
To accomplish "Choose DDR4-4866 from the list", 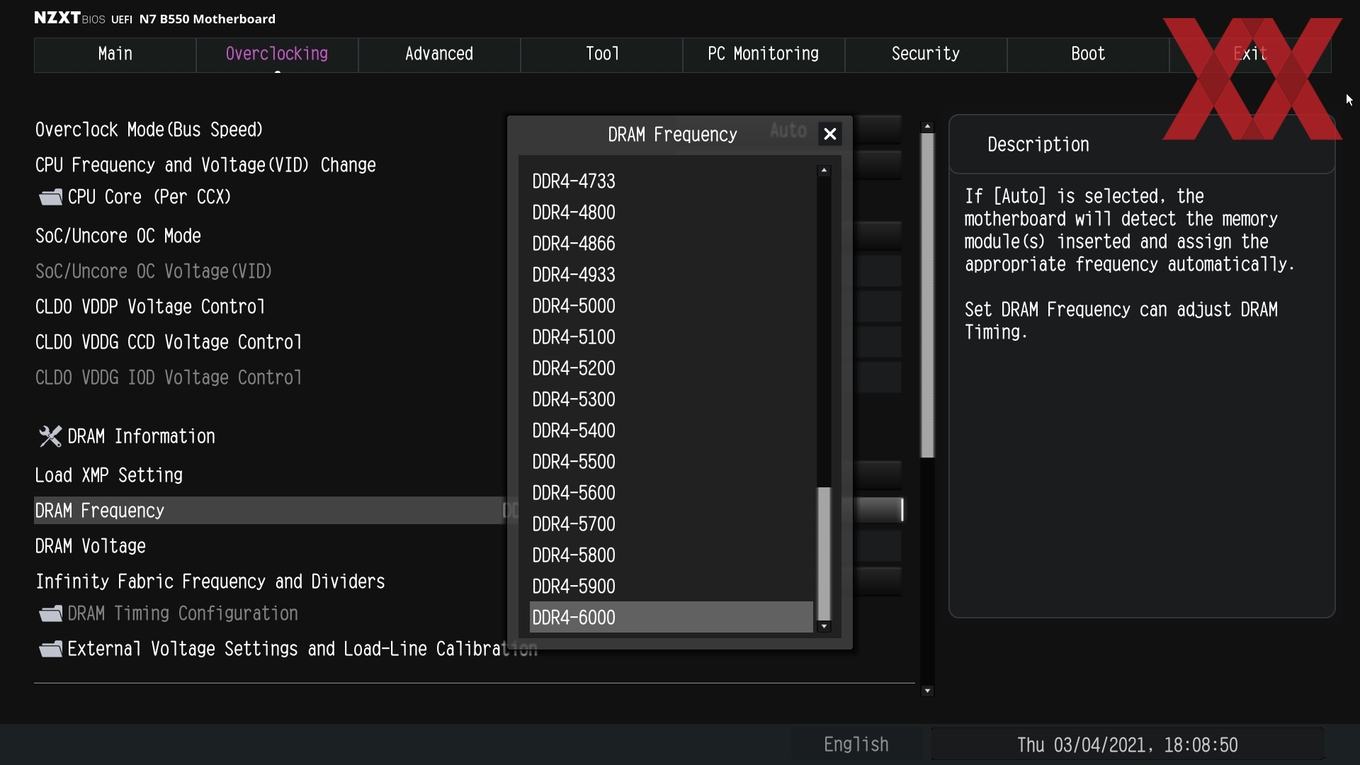I will click(x=671, y=243).
